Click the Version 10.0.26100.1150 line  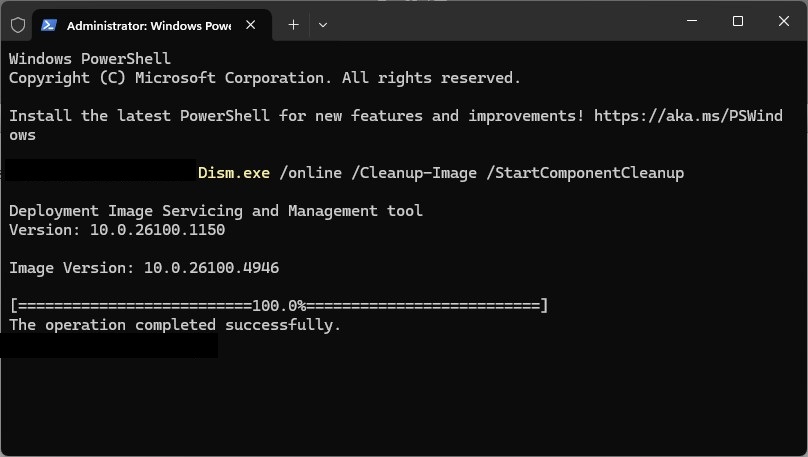(117, 230)
